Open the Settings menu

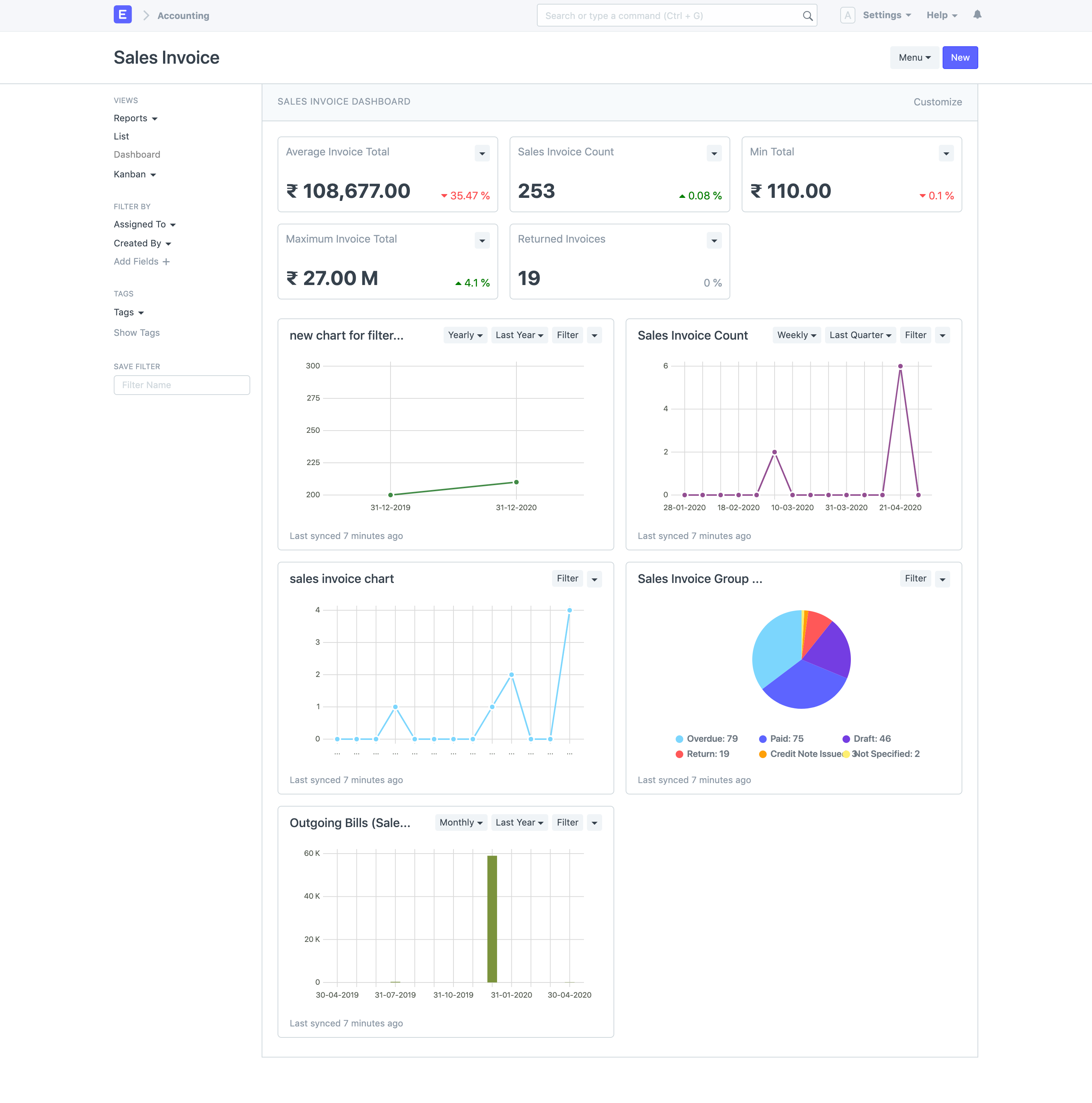(x=886, y=16)
